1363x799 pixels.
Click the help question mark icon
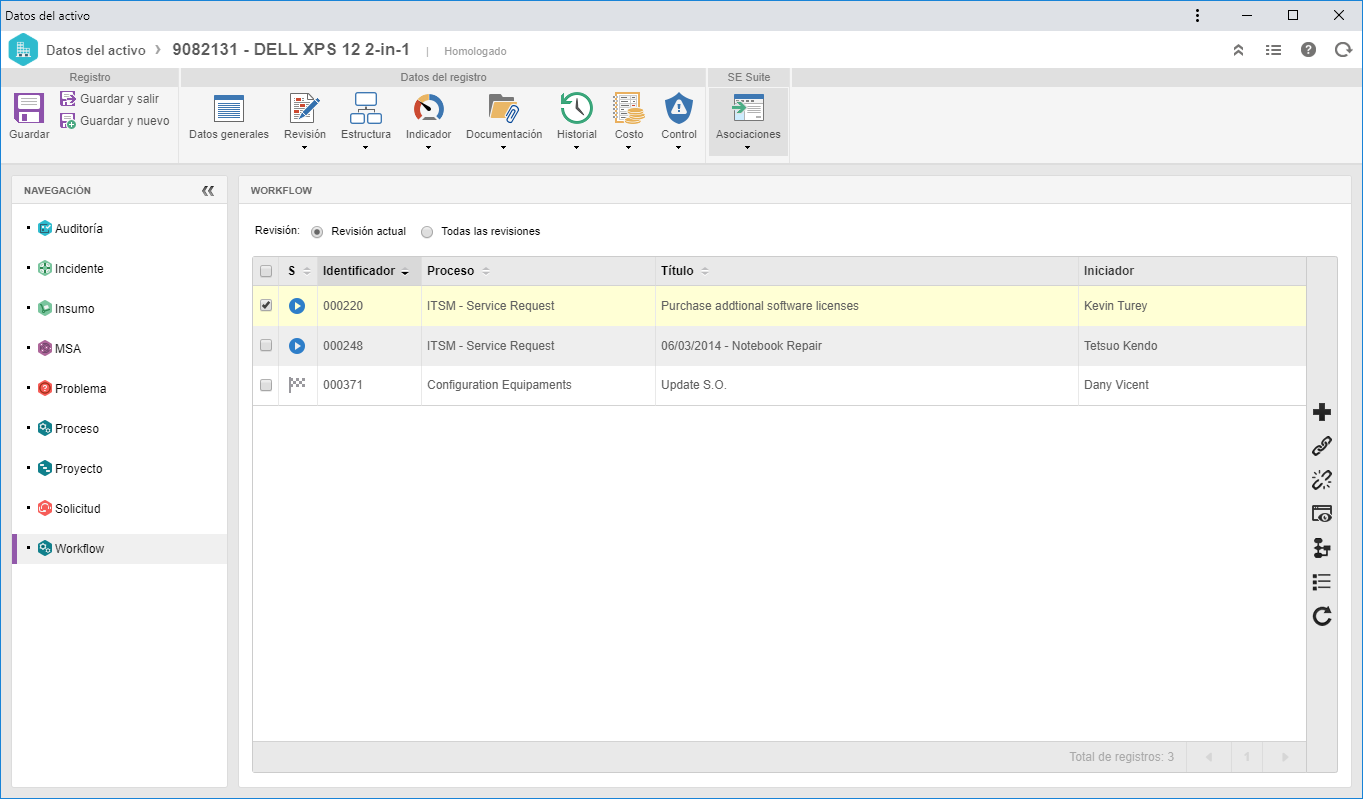pos(1308,50)
